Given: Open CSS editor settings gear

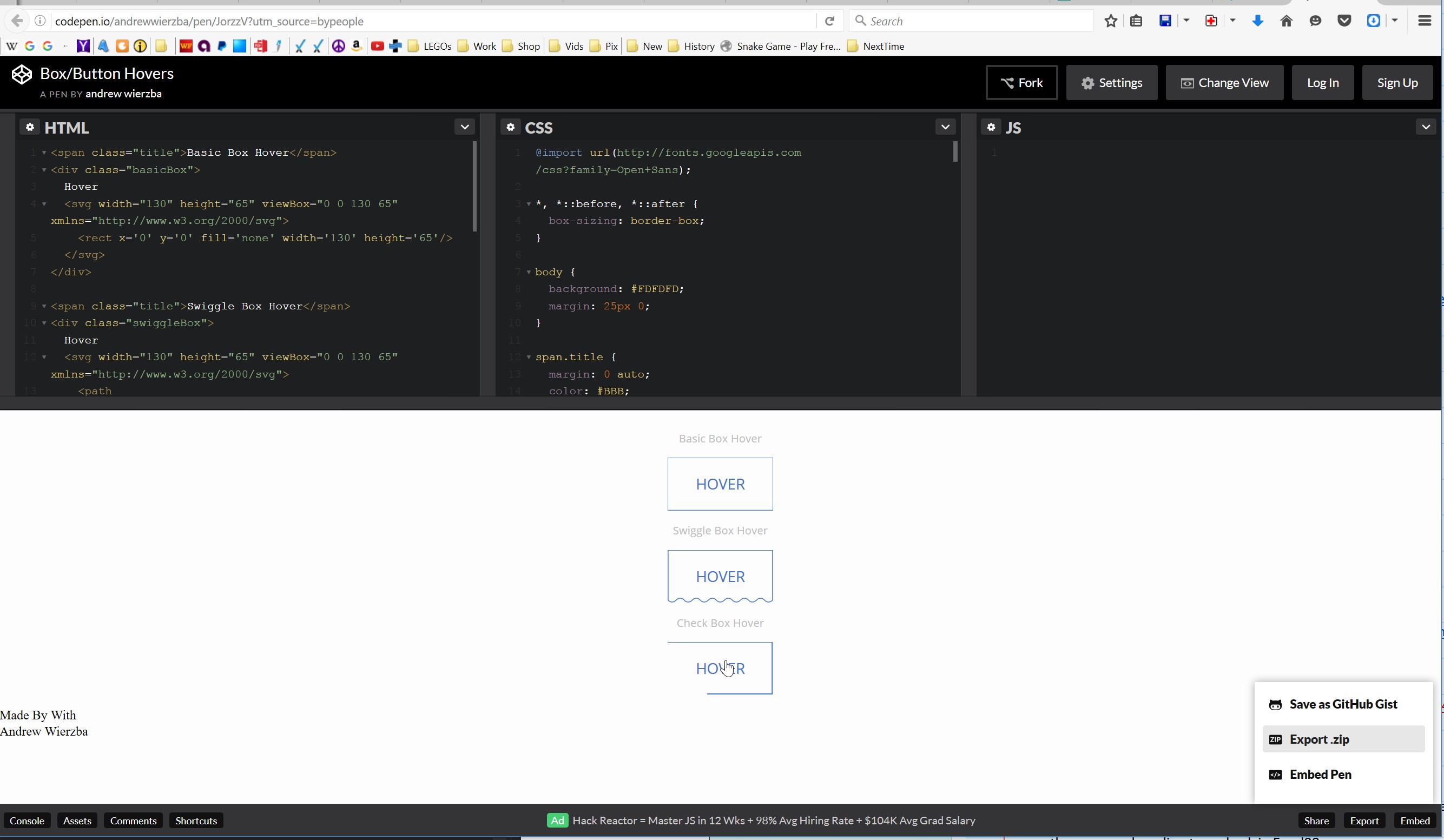Looking at the screenshot, I should pos(510,127).
